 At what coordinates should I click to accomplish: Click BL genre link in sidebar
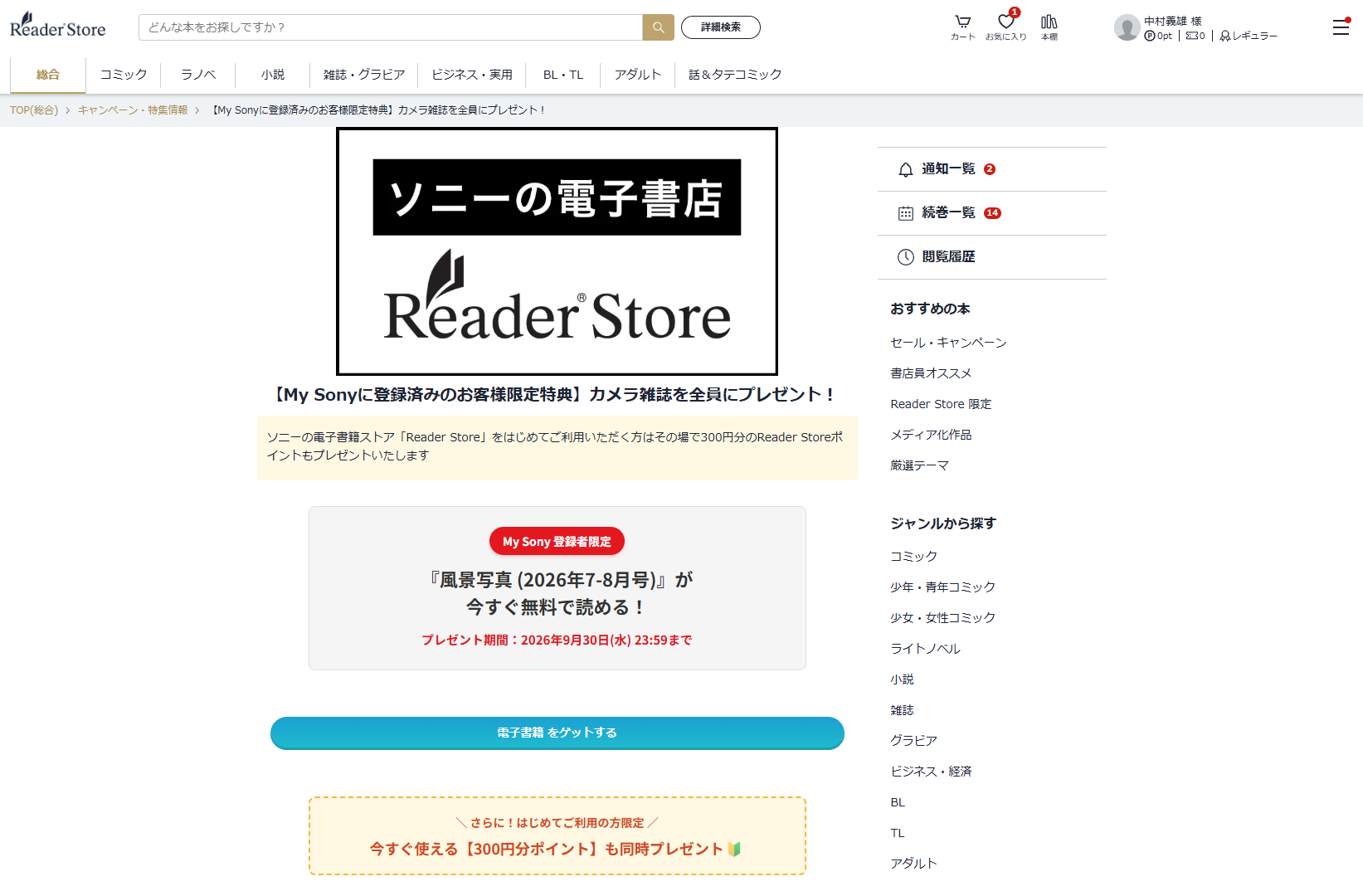[898, 802]
